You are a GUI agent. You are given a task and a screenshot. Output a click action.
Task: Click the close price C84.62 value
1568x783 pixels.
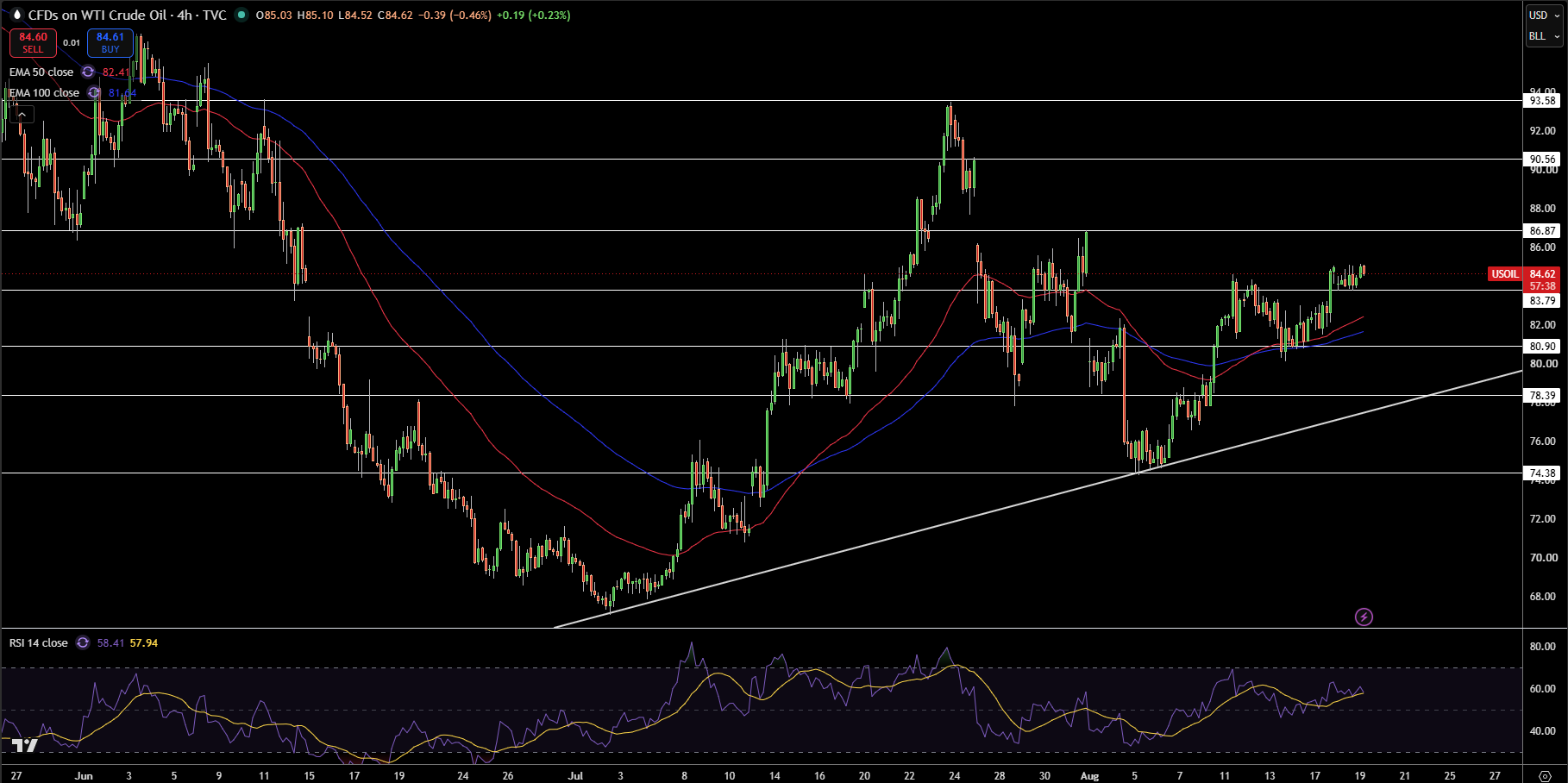tap(395, 15)
